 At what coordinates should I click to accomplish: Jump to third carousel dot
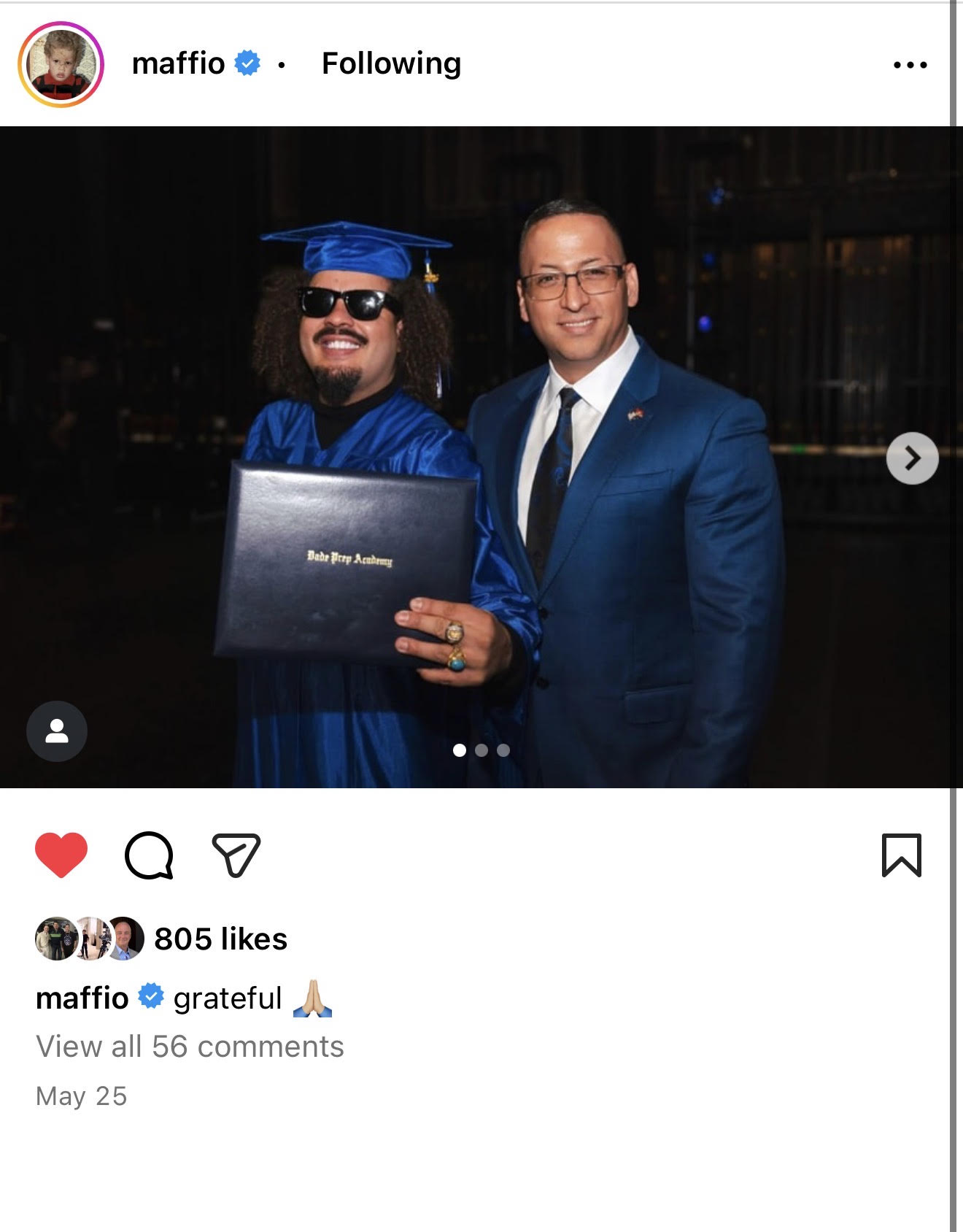[x=503, y=750]
